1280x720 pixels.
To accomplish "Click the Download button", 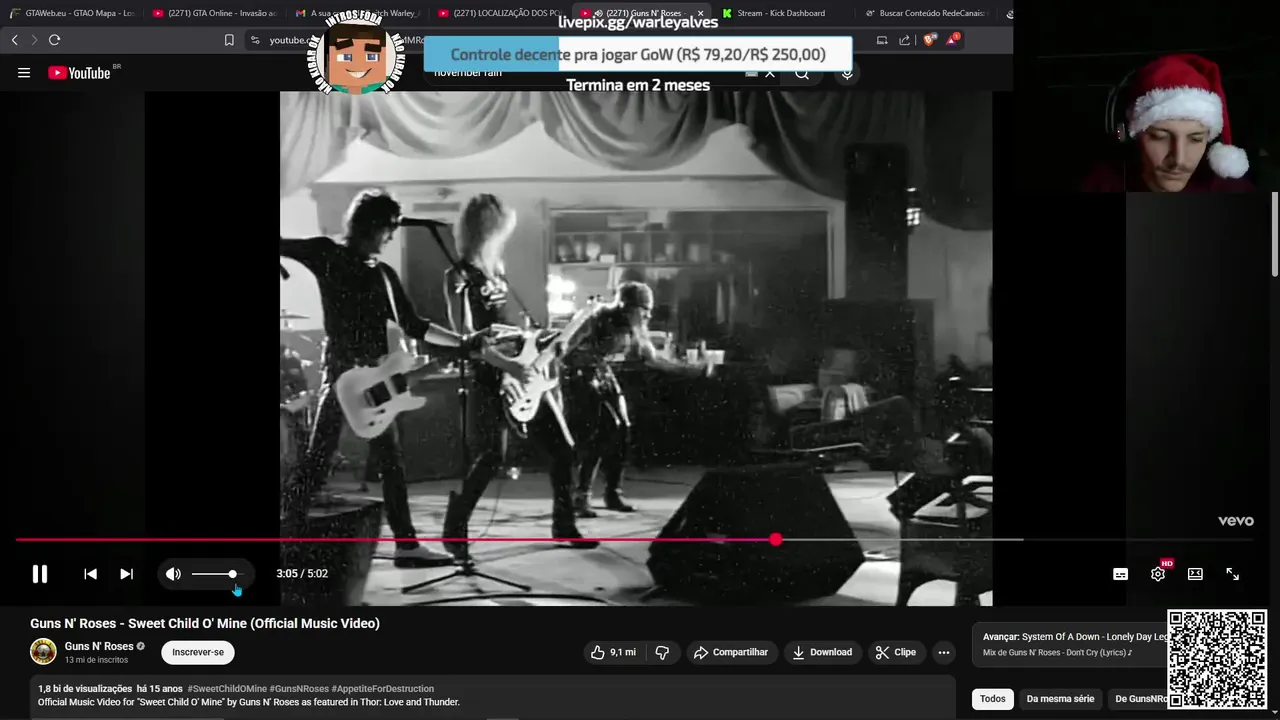I will [x=822, y=652].
